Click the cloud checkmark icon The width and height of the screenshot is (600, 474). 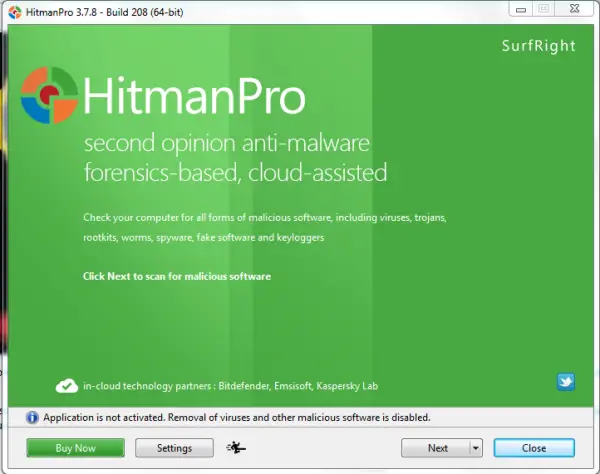tap(67, 386)
